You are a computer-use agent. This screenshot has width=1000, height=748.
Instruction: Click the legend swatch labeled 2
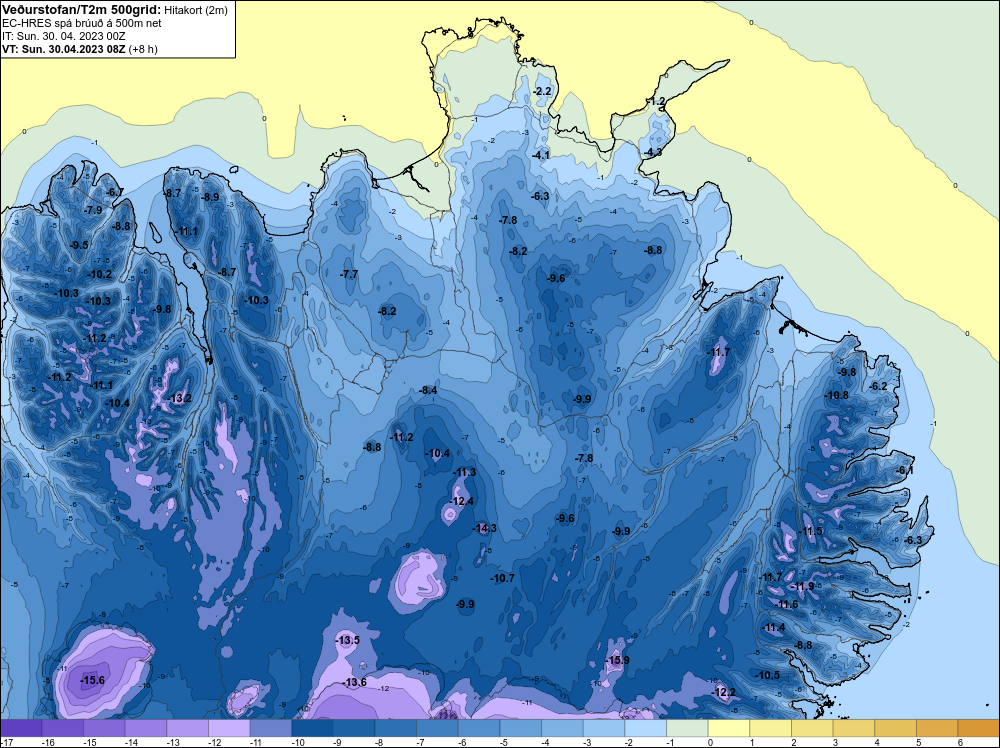[812, 728]
